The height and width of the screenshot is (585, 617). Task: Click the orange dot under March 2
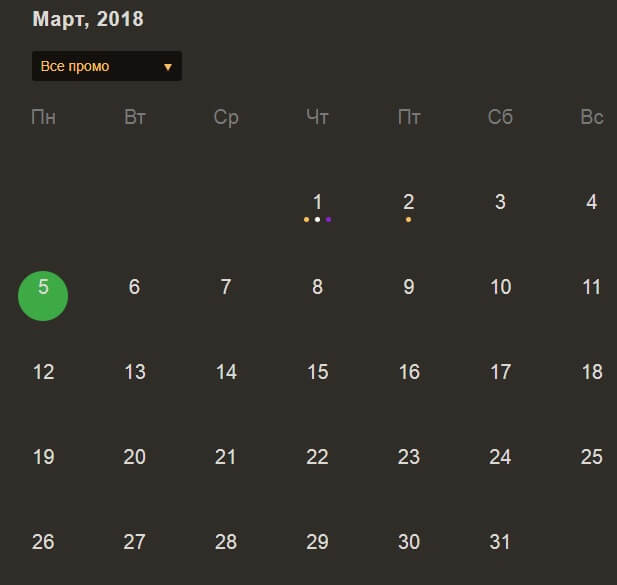(x=408, y=219)
